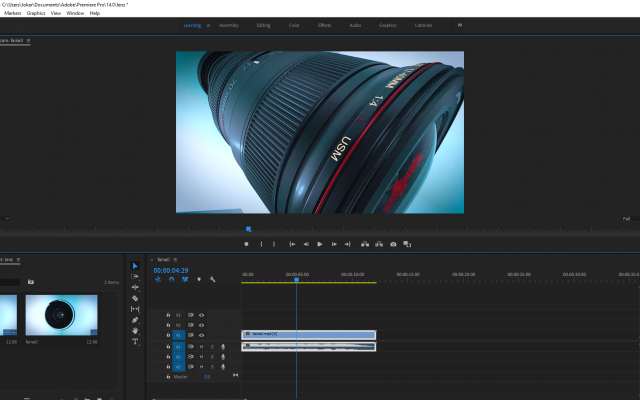Toggle sync lock on A1 track
This screenshot has height=400, width=640.
coord(191,347)
